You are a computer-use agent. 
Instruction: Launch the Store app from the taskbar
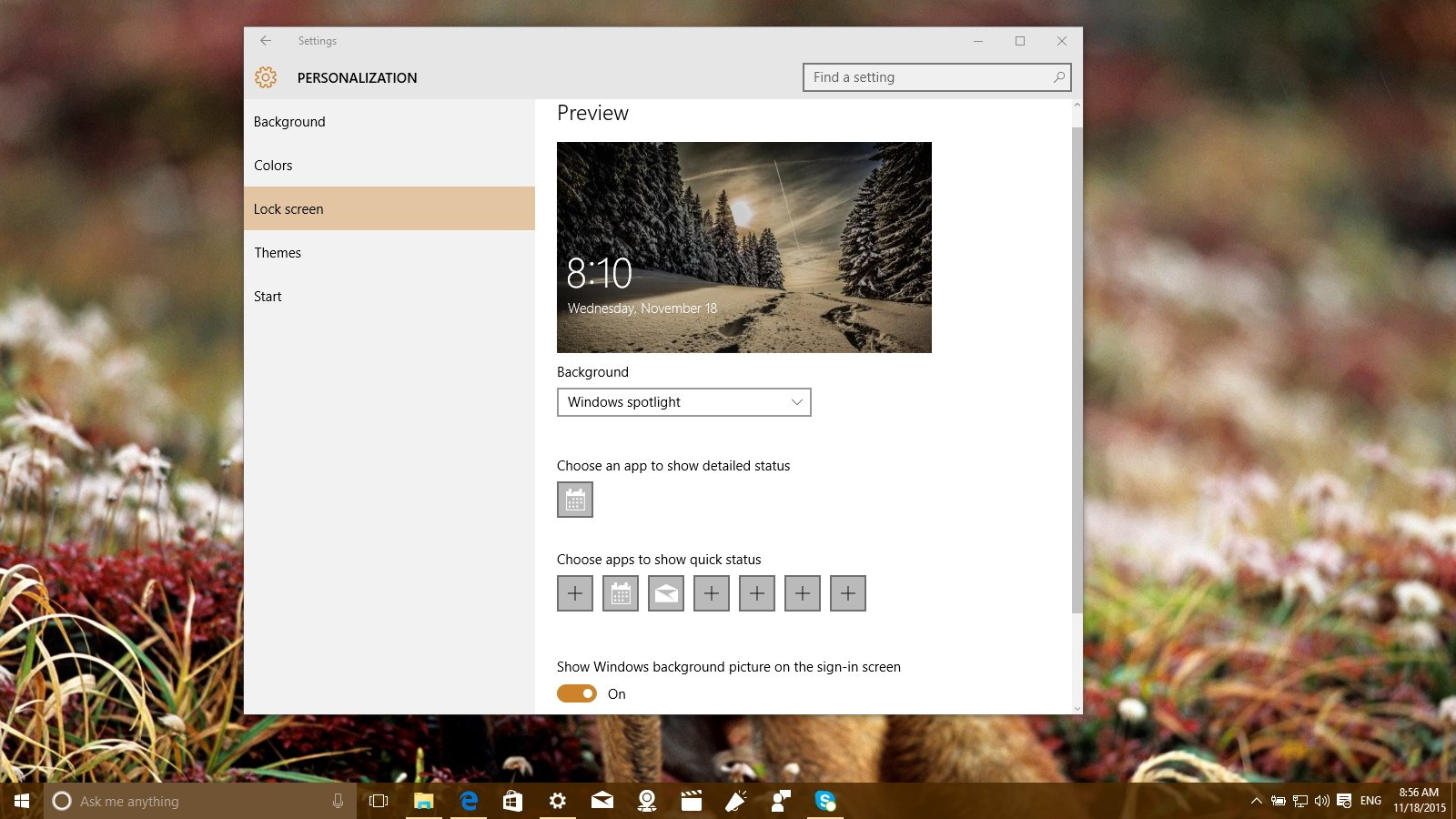click(x=512, y=801)
